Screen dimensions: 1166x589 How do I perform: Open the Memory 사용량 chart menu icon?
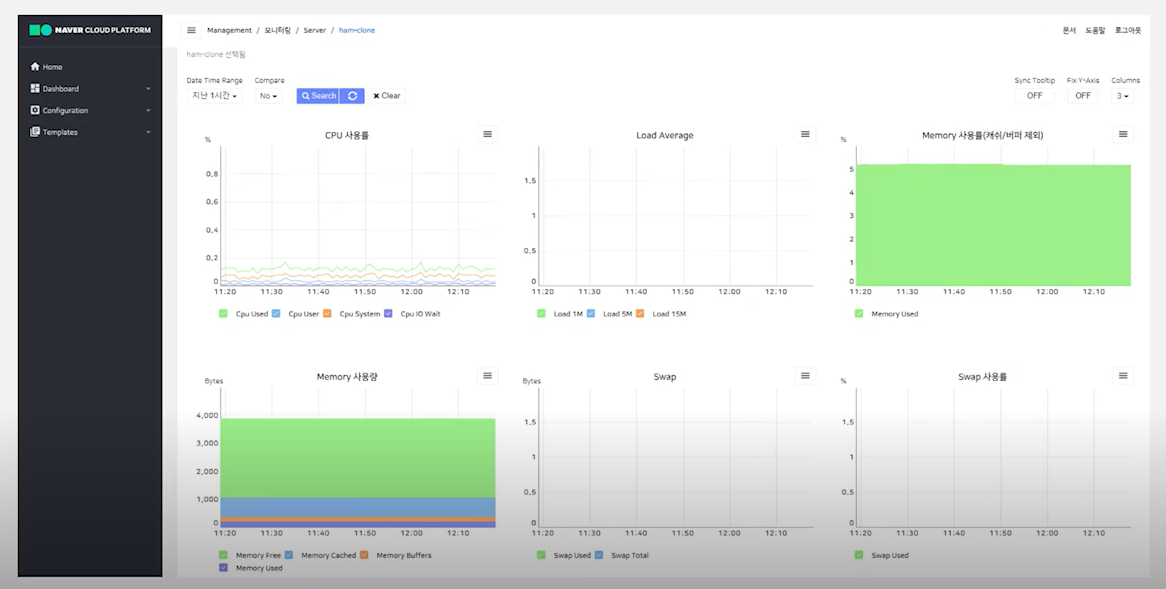(x=487, y=376)
